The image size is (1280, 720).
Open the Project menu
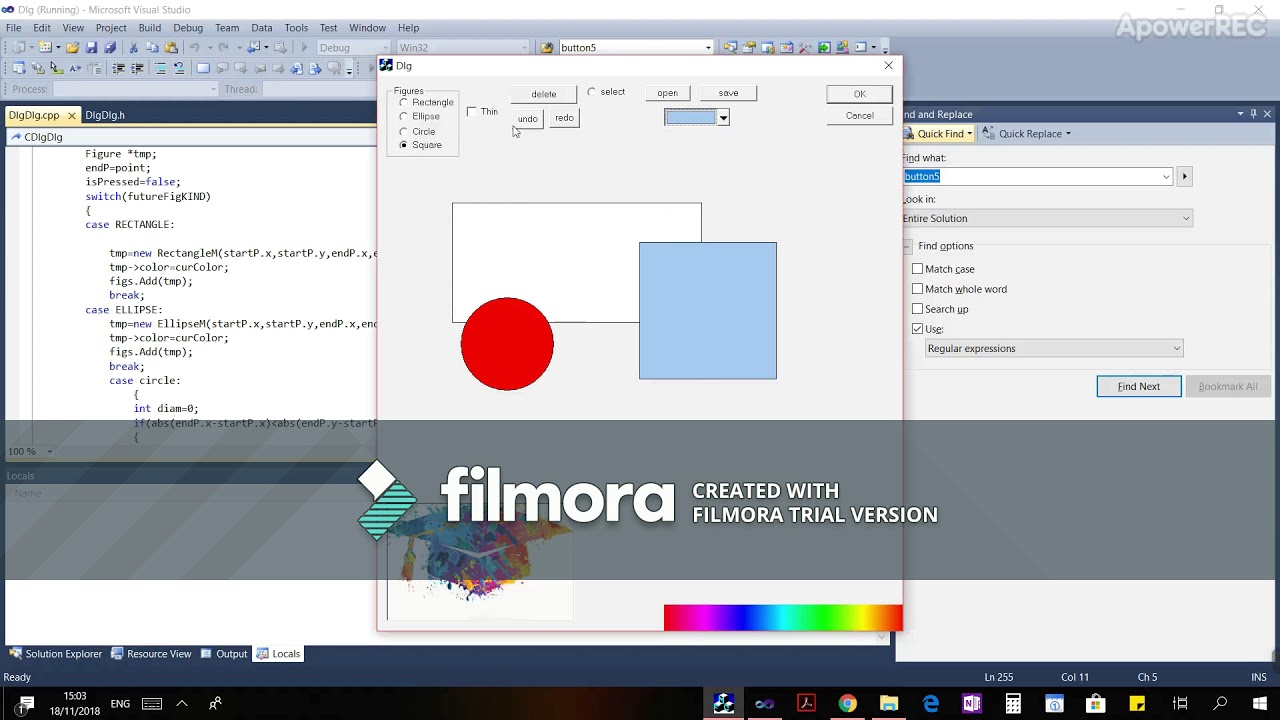(x=111, y=28)
